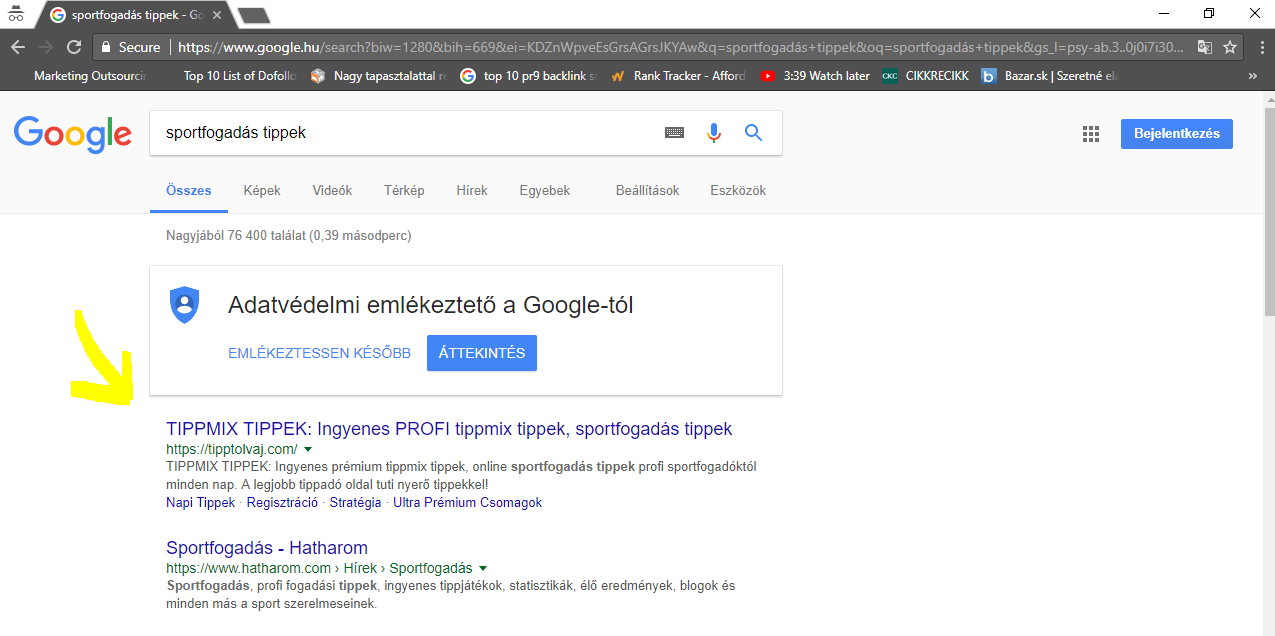The width and height of the screenshot is (1275, 636).
Task: Open the TIPPMIX TIPPEK result title
Action: 449,429
